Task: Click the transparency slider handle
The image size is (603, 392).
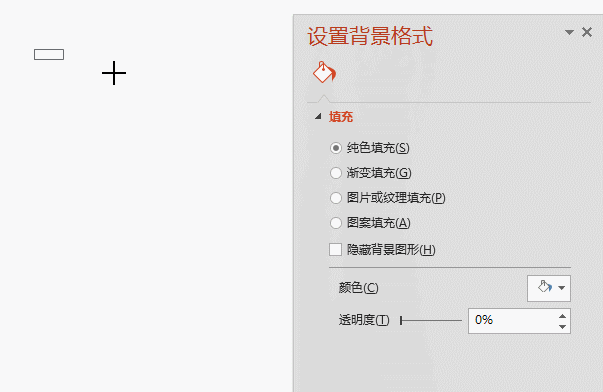Action: pyautogui.click(x=401, y=320)
